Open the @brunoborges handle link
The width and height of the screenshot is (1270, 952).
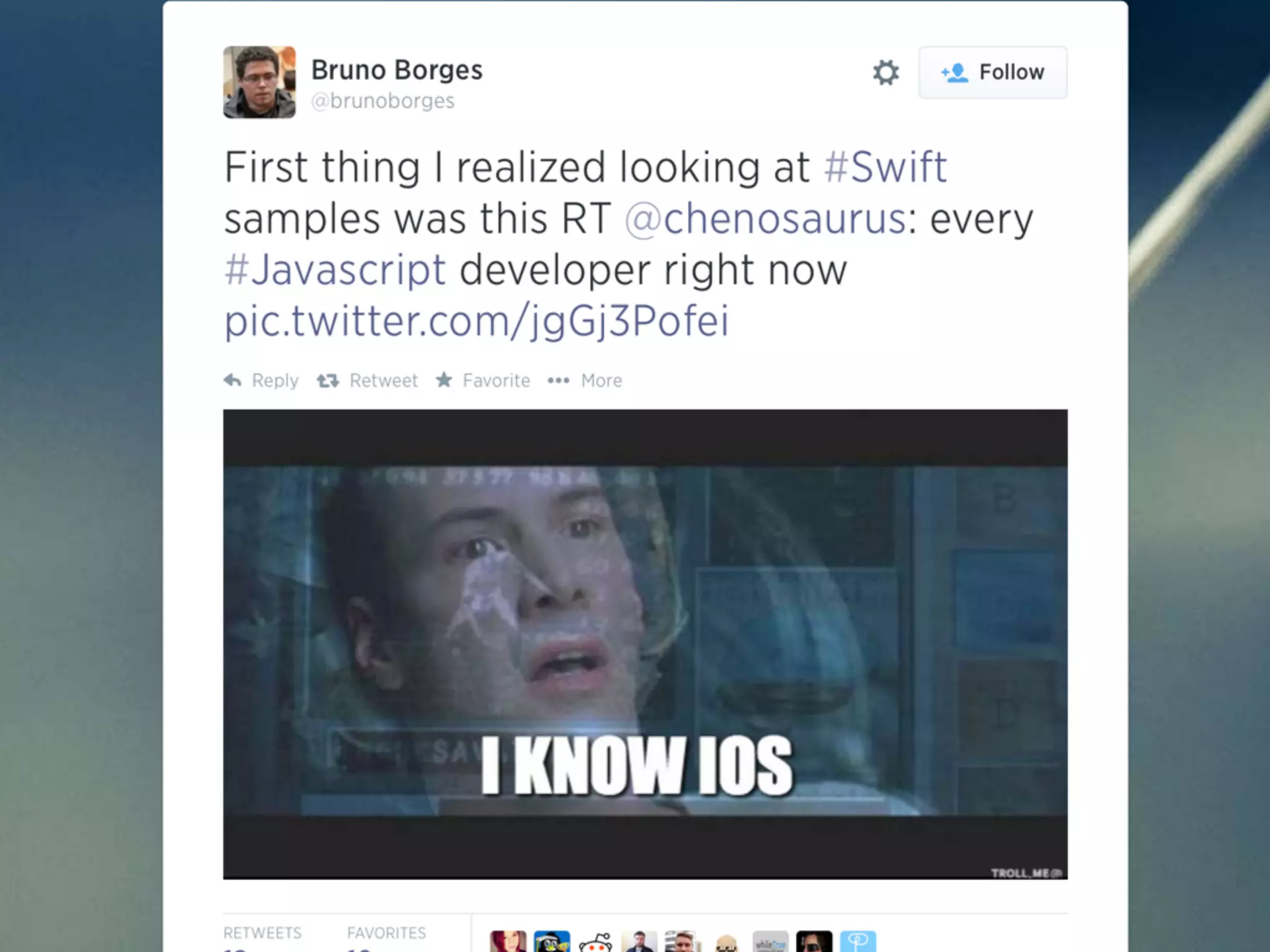coord(383,101)
